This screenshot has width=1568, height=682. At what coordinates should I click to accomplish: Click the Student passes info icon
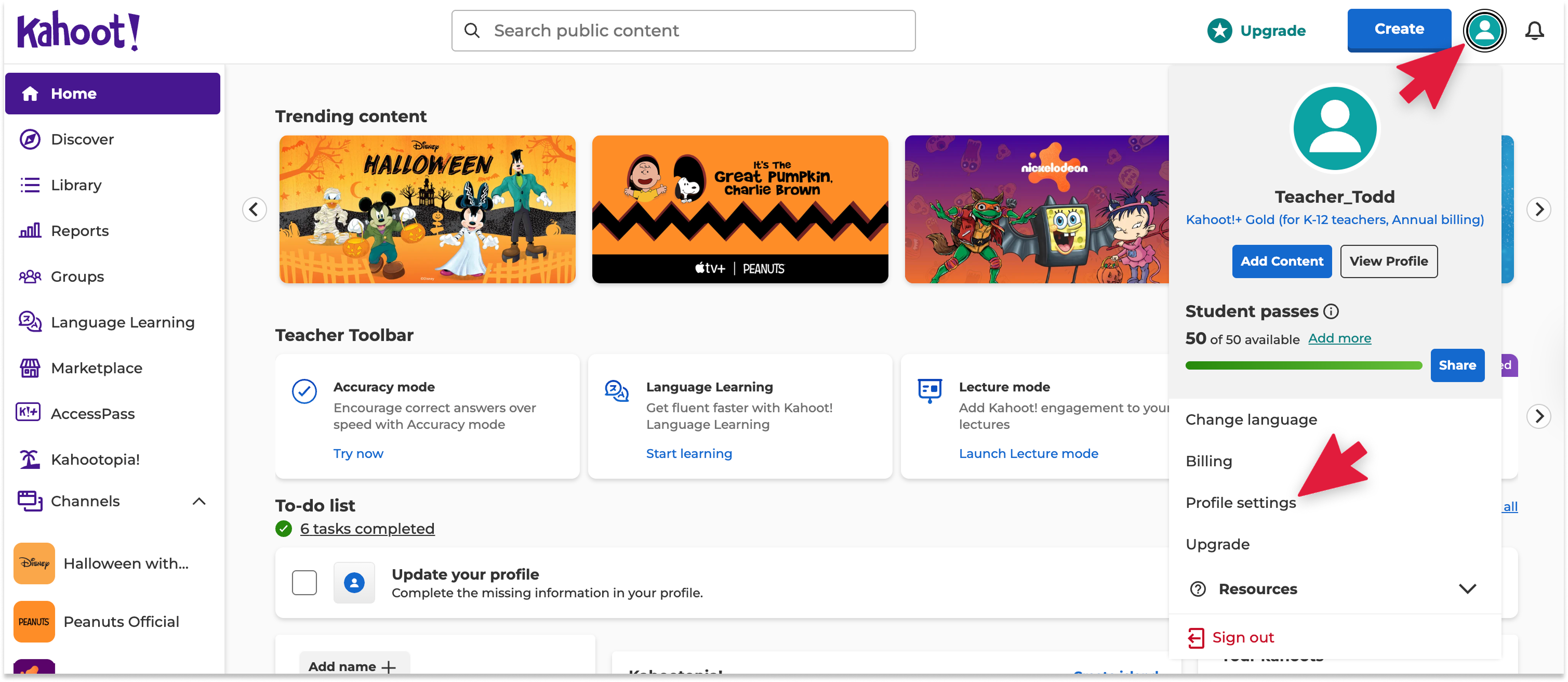[x=1331, y=312]
